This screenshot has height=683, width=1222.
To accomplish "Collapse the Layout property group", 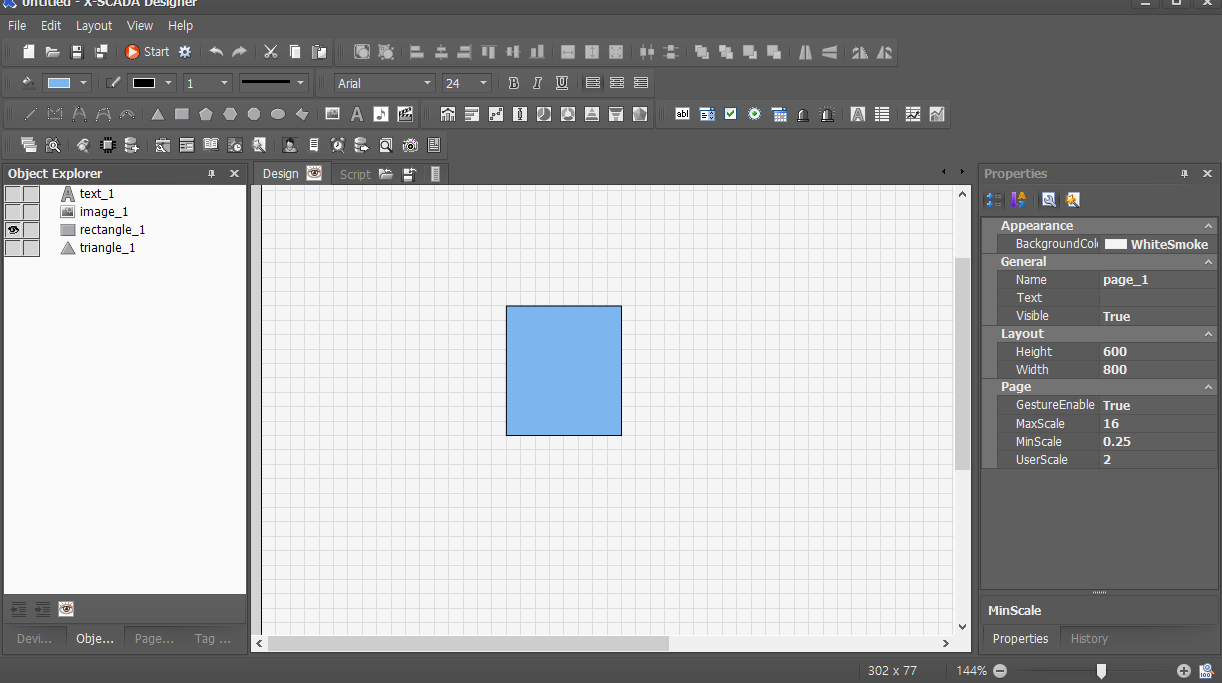I will coord(1209,334).
